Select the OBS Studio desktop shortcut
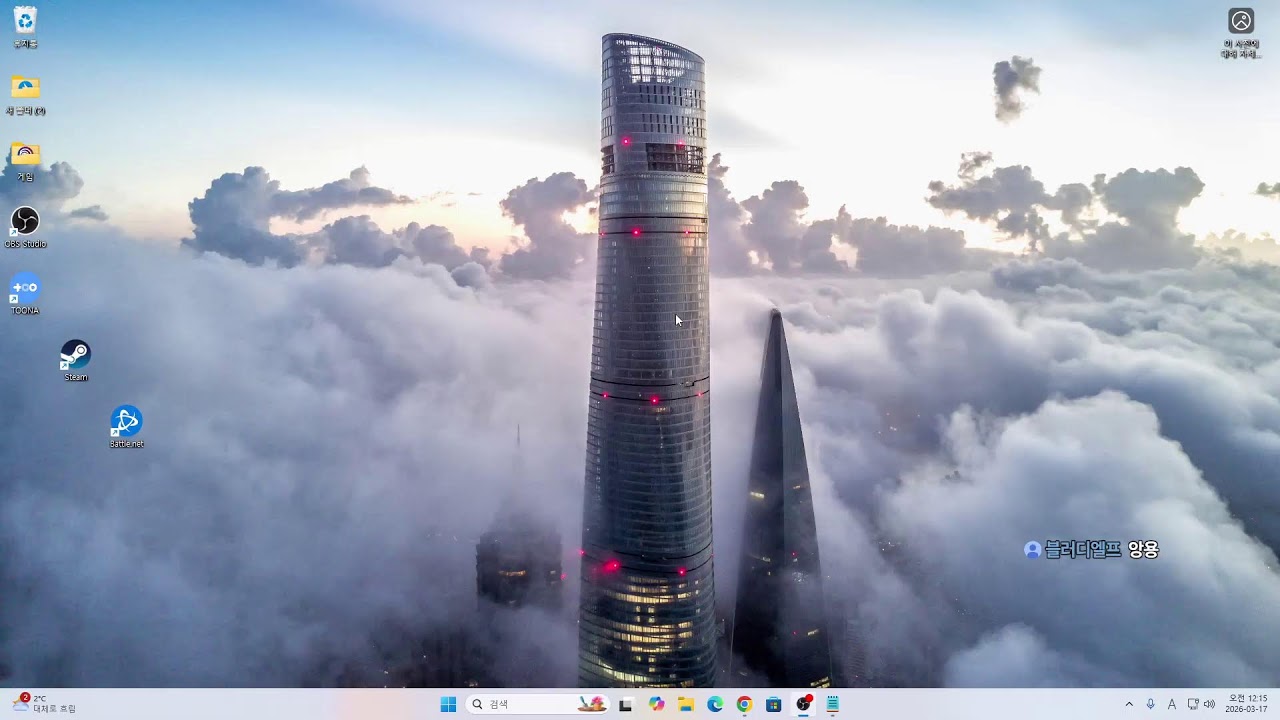Image resolution: width=1280 pixels, height=720 pixels. pos(25,227)
